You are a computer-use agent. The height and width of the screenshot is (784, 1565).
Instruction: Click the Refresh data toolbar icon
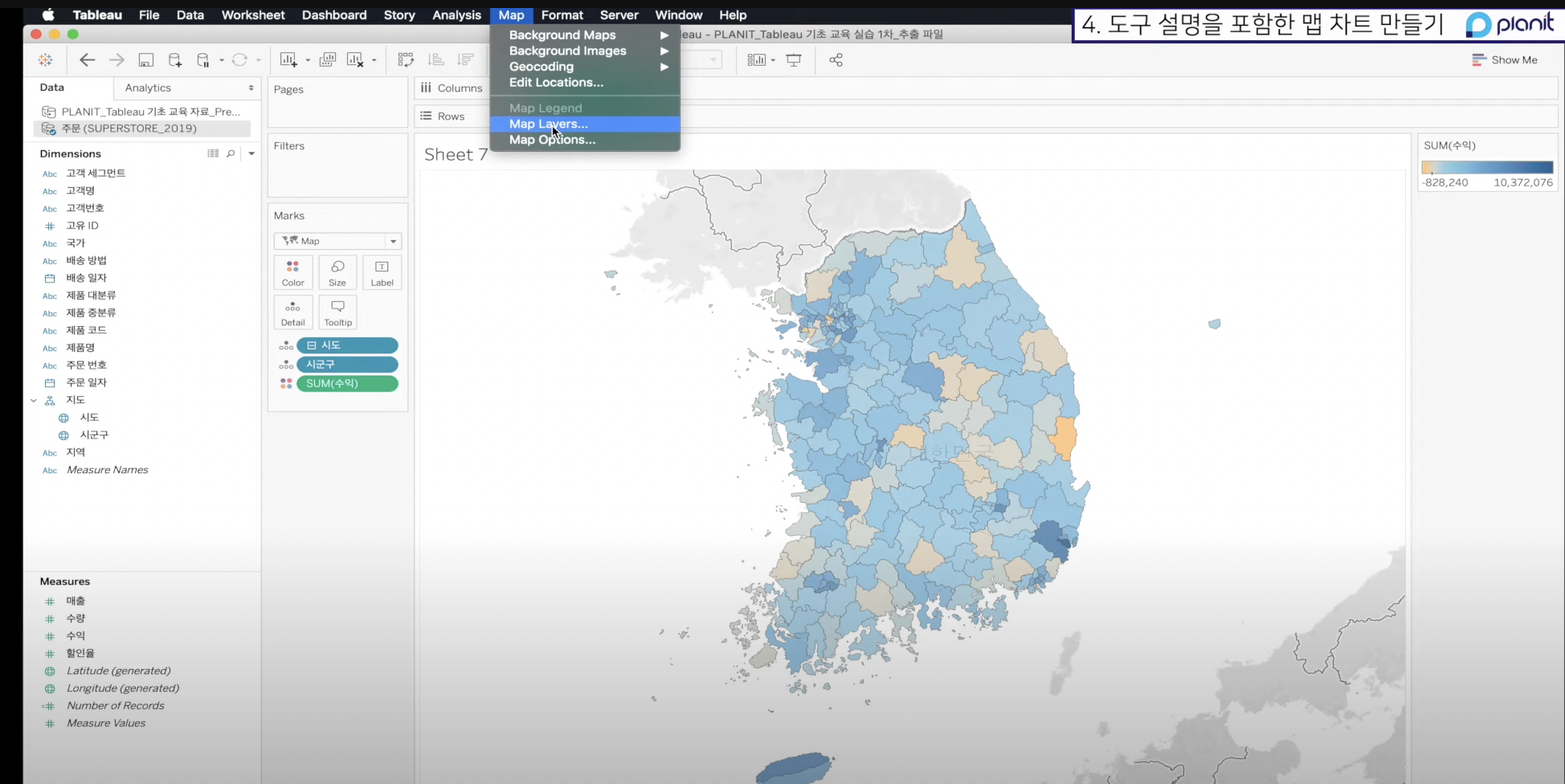239,60
